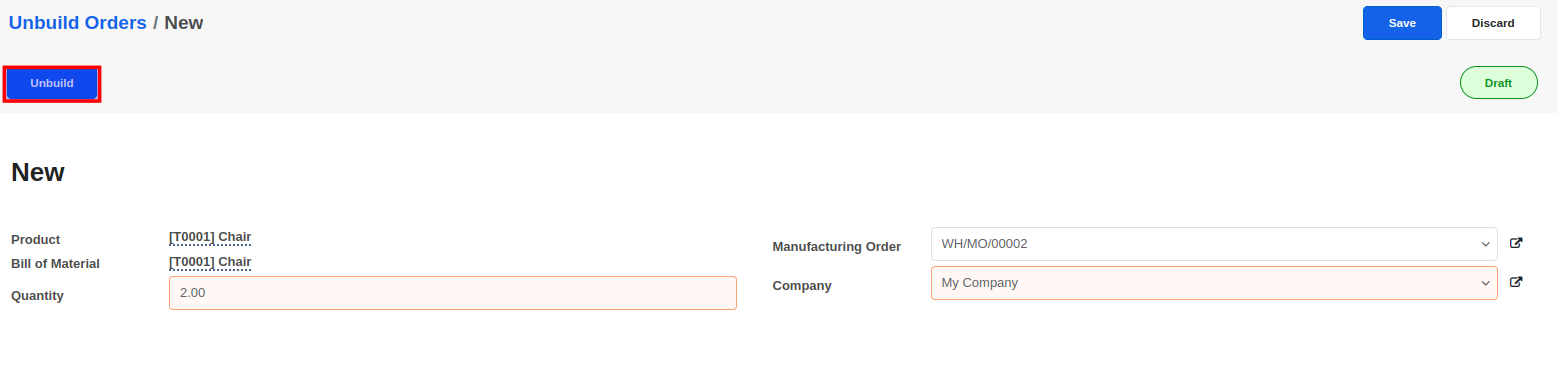The image size is (1558, 387).
Task: Select the large New record heading
Action: tap(38, 172)
